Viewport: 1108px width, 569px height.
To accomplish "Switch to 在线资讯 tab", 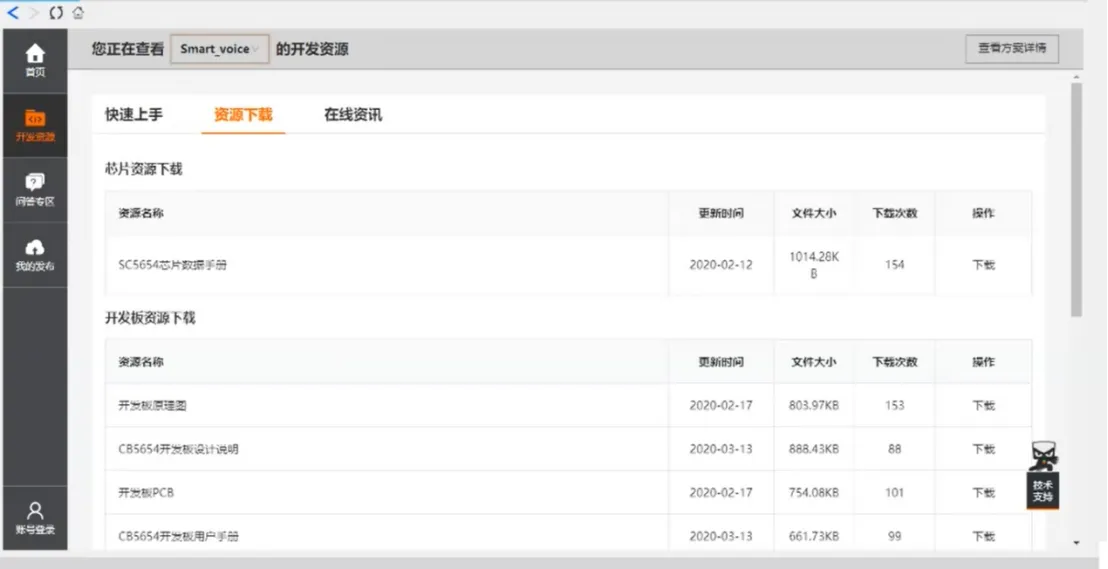I will (353, 115).
